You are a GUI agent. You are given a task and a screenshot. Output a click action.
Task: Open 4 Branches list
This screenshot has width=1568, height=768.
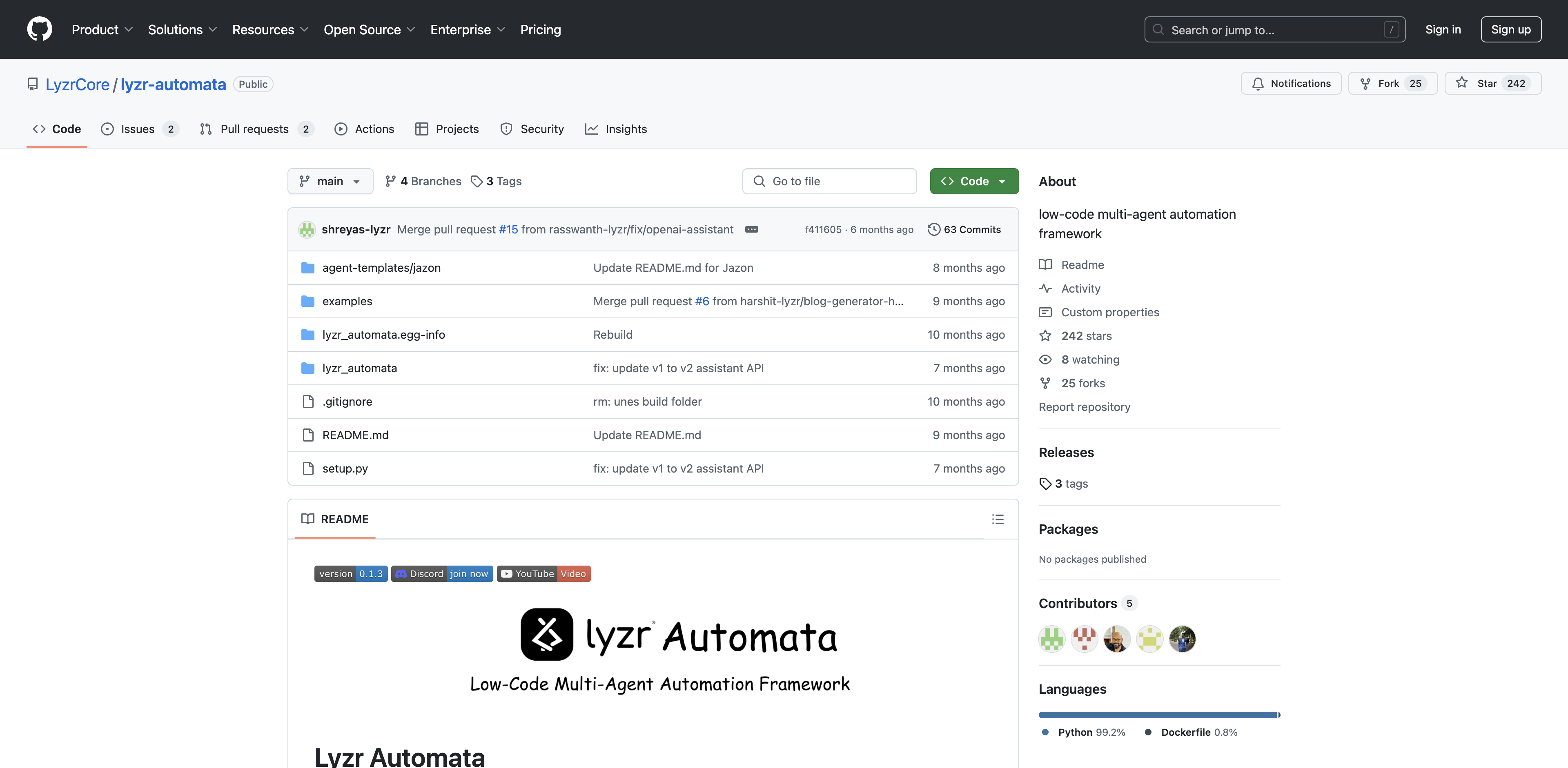click(423, 181)
